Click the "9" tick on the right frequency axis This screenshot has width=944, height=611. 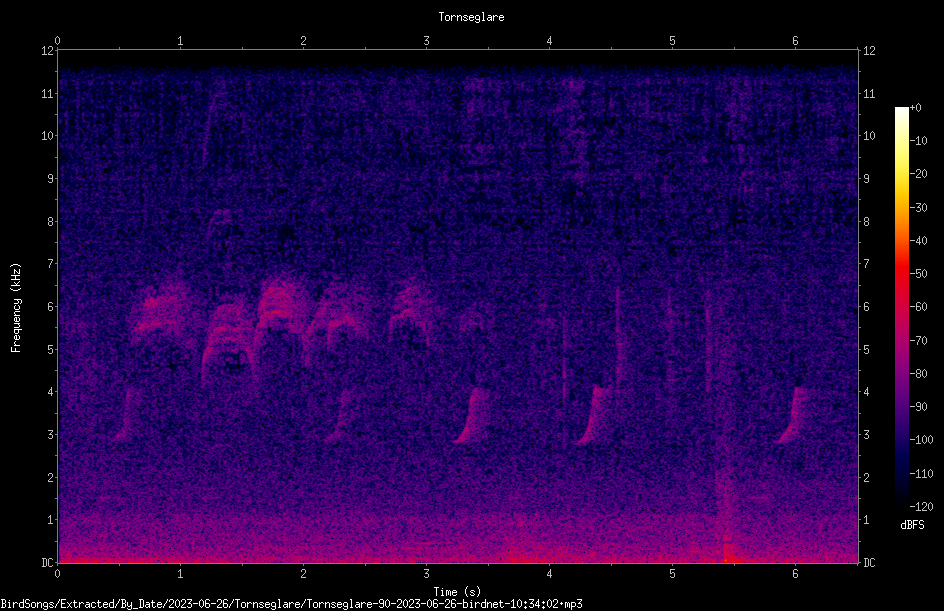[x=866, y=179]
